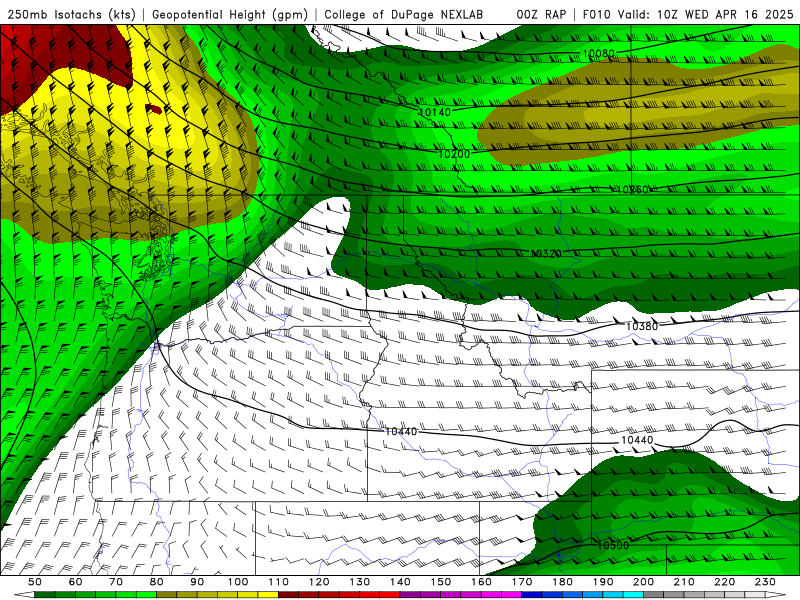The width and height of the screenshot is (800, 600).
Task: Click the "College of DuPage NEXLAB" label
Action: [404, 14]
